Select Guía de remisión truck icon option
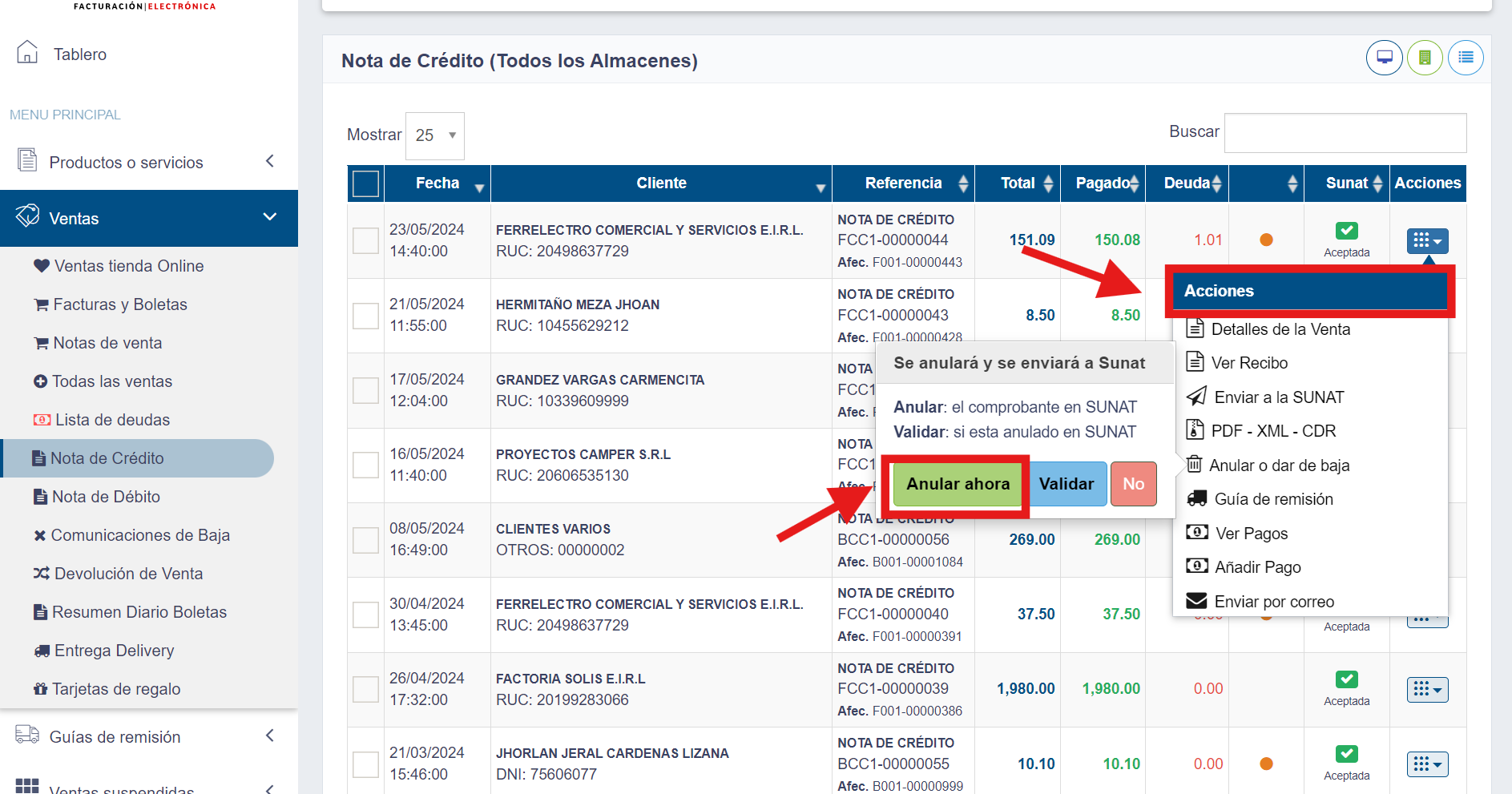Screen dimensions: 1512x794 (1197, 499)
